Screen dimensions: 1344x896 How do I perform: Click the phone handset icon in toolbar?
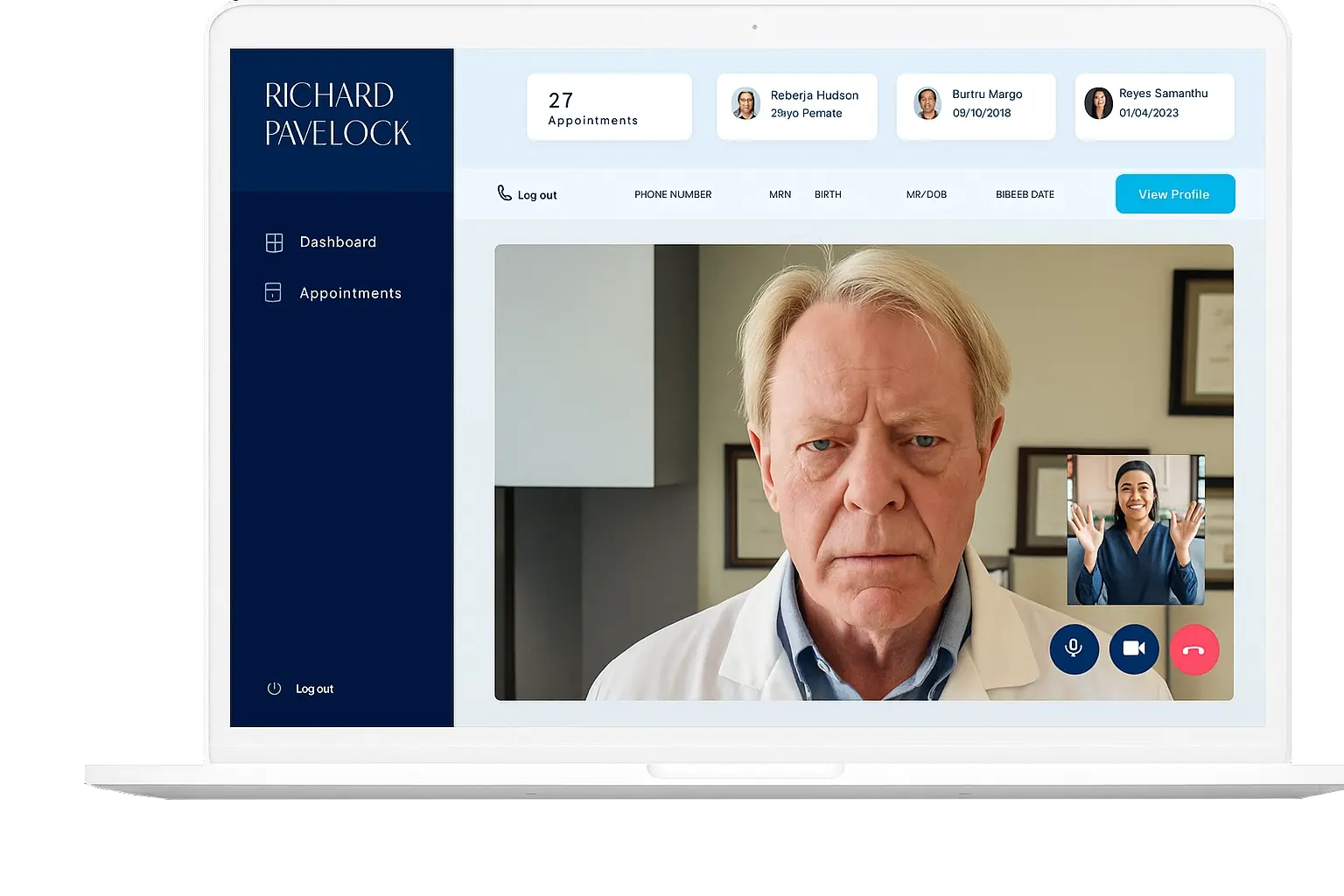505,192
